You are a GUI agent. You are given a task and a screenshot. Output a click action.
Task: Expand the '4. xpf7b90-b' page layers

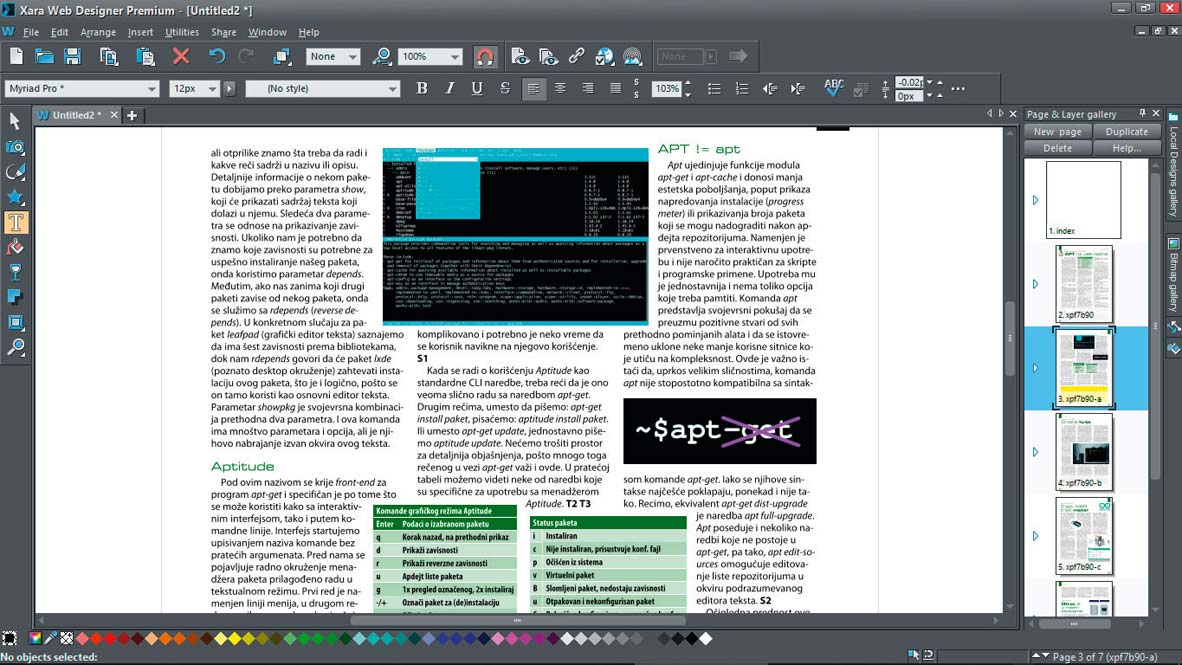(x=1035, y=452)
